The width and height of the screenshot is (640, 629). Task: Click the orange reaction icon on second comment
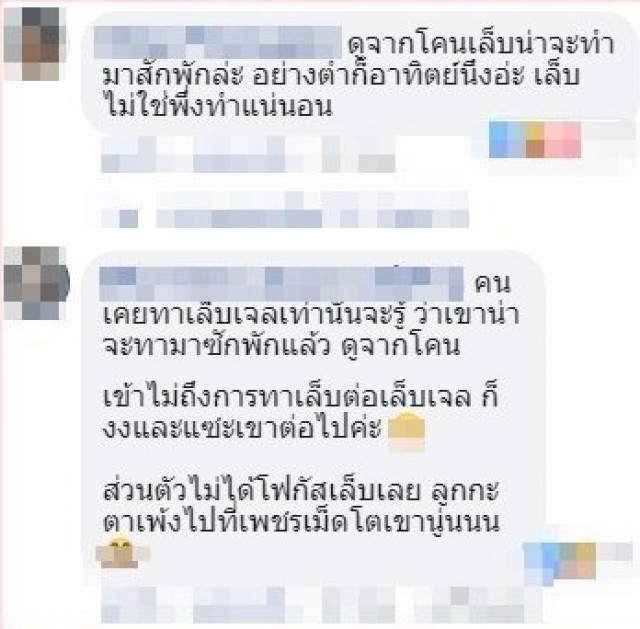(x=578, y=561)
